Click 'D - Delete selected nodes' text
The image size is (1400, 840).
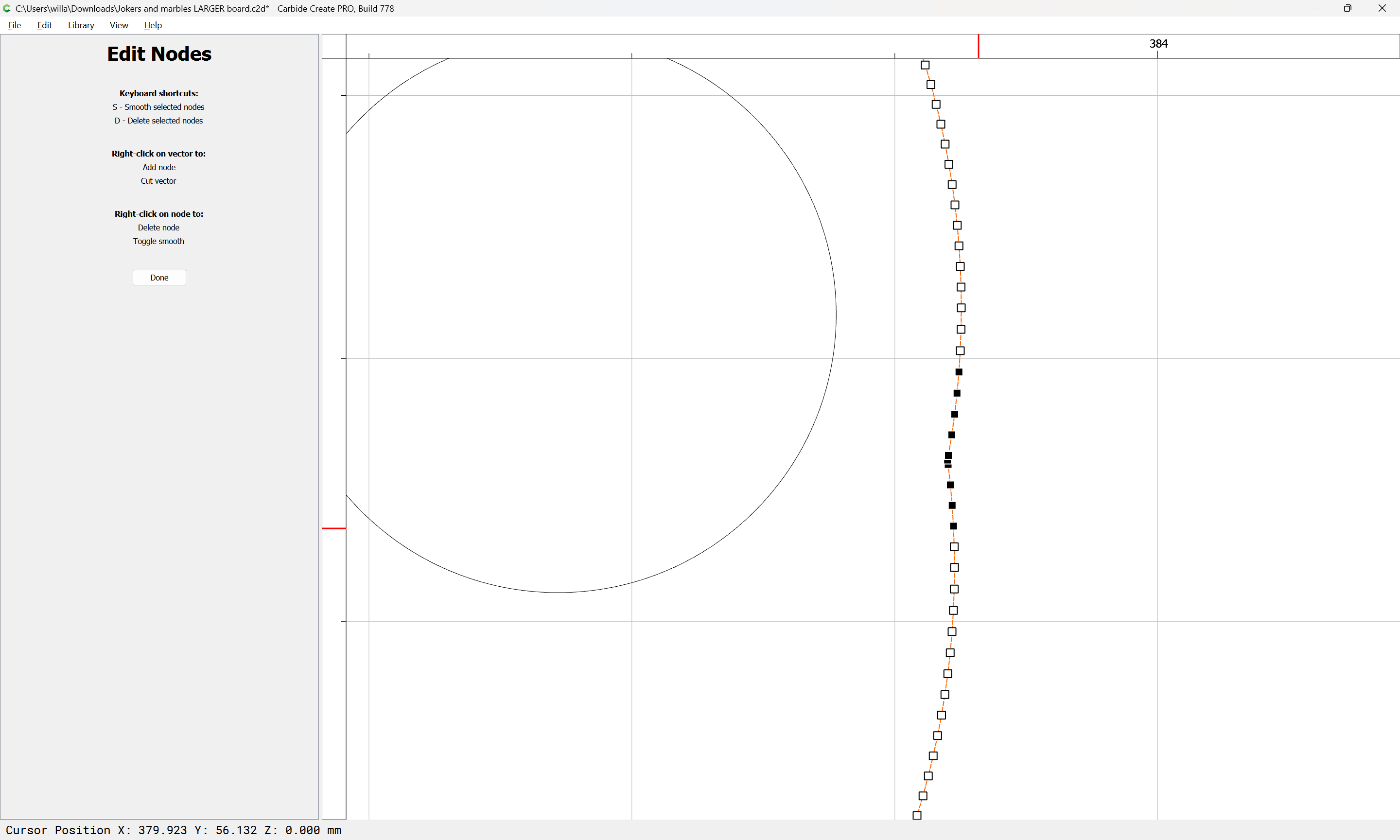point(158,121)
